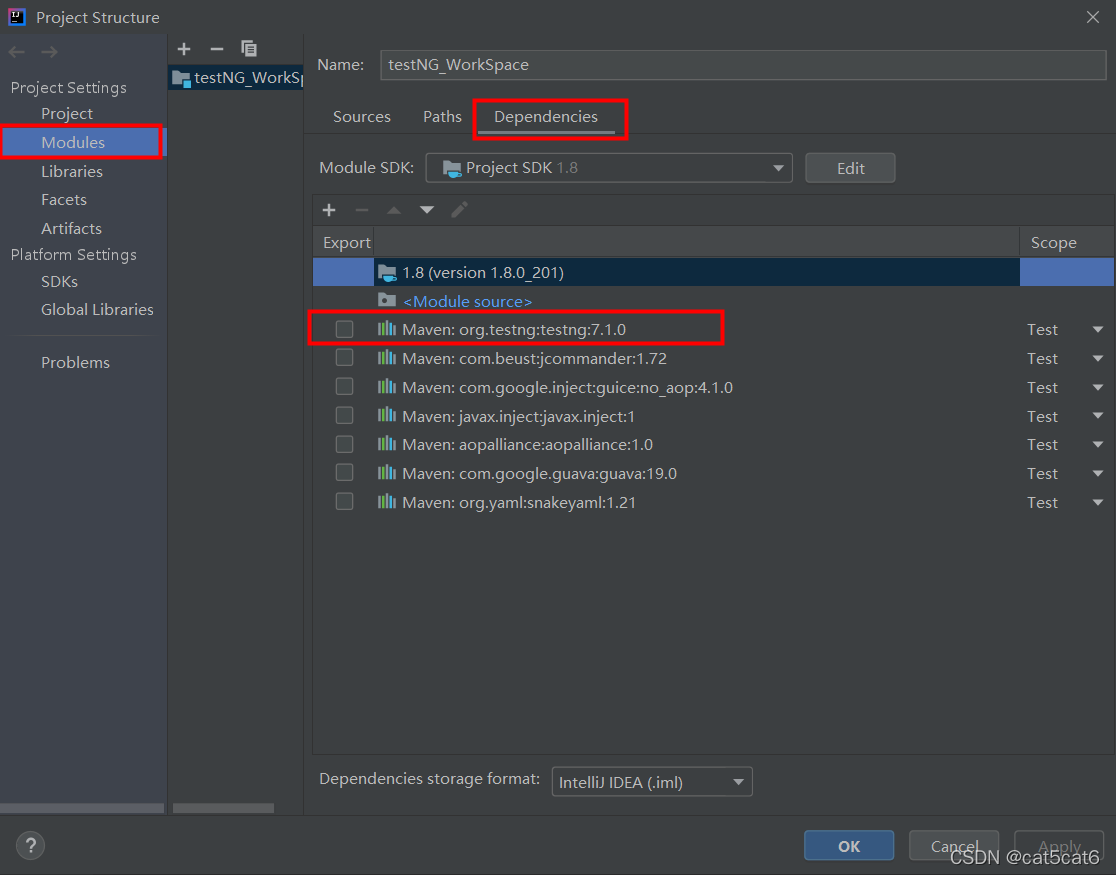
Task: Click the sidebar horizontal scrollbar
Action: click(x=82, y=808)
